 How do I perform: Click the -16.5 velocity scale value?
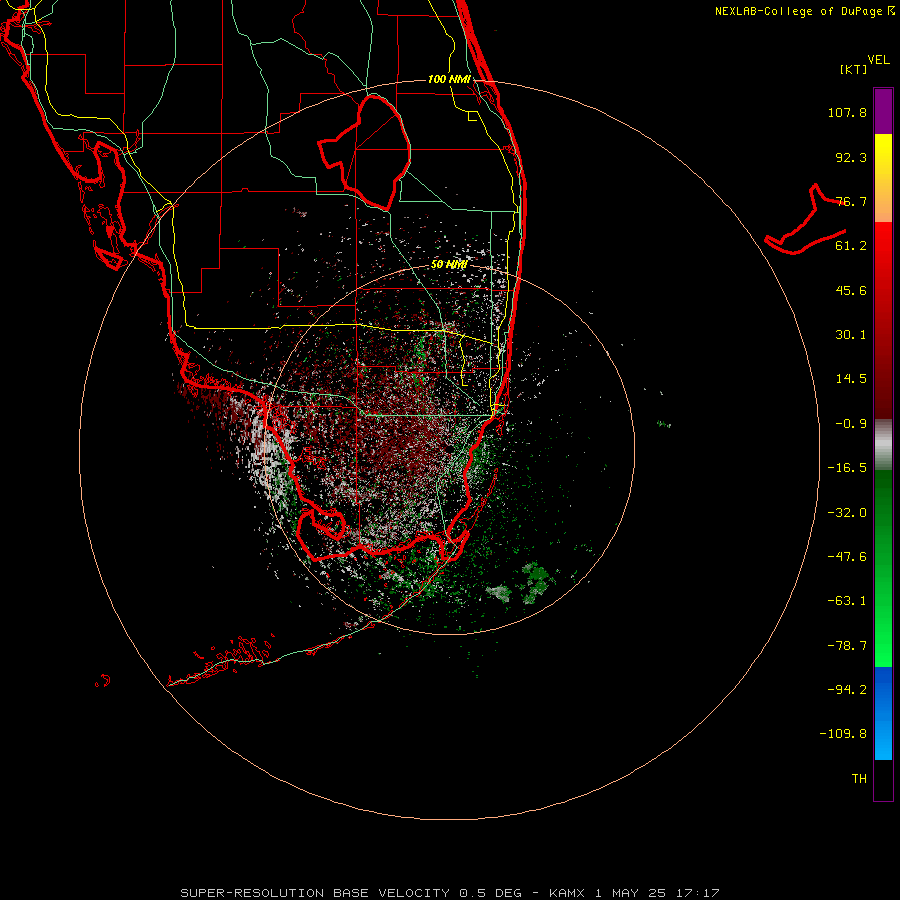tap(847, 468)
